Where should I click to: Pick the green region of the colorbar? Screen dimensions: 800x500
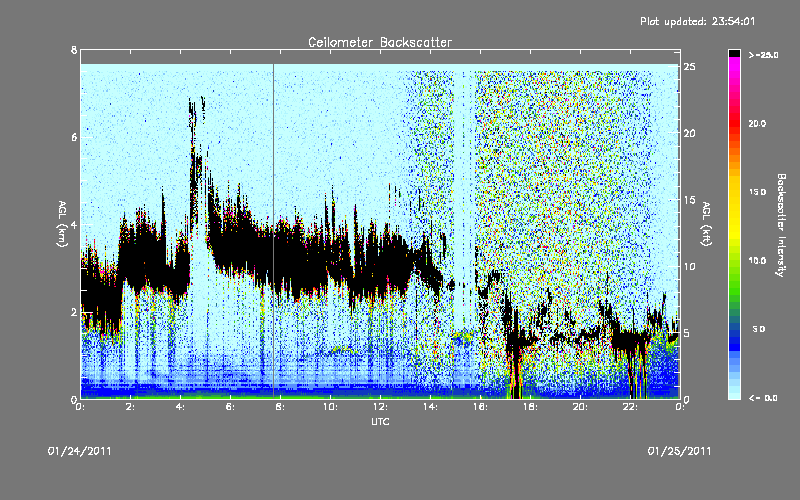(734, 286)
